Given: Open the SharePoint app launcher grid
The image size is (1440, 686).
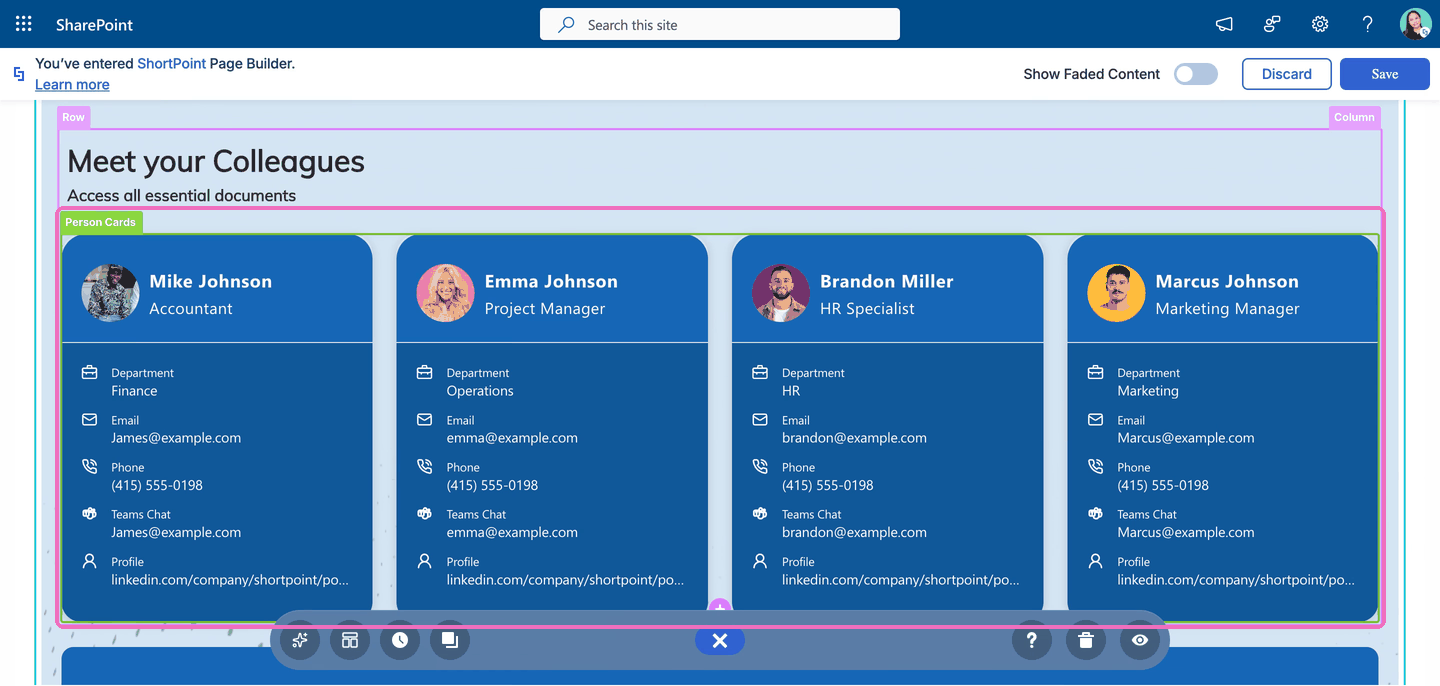Looking at the screenshot, I should (24, 24).
